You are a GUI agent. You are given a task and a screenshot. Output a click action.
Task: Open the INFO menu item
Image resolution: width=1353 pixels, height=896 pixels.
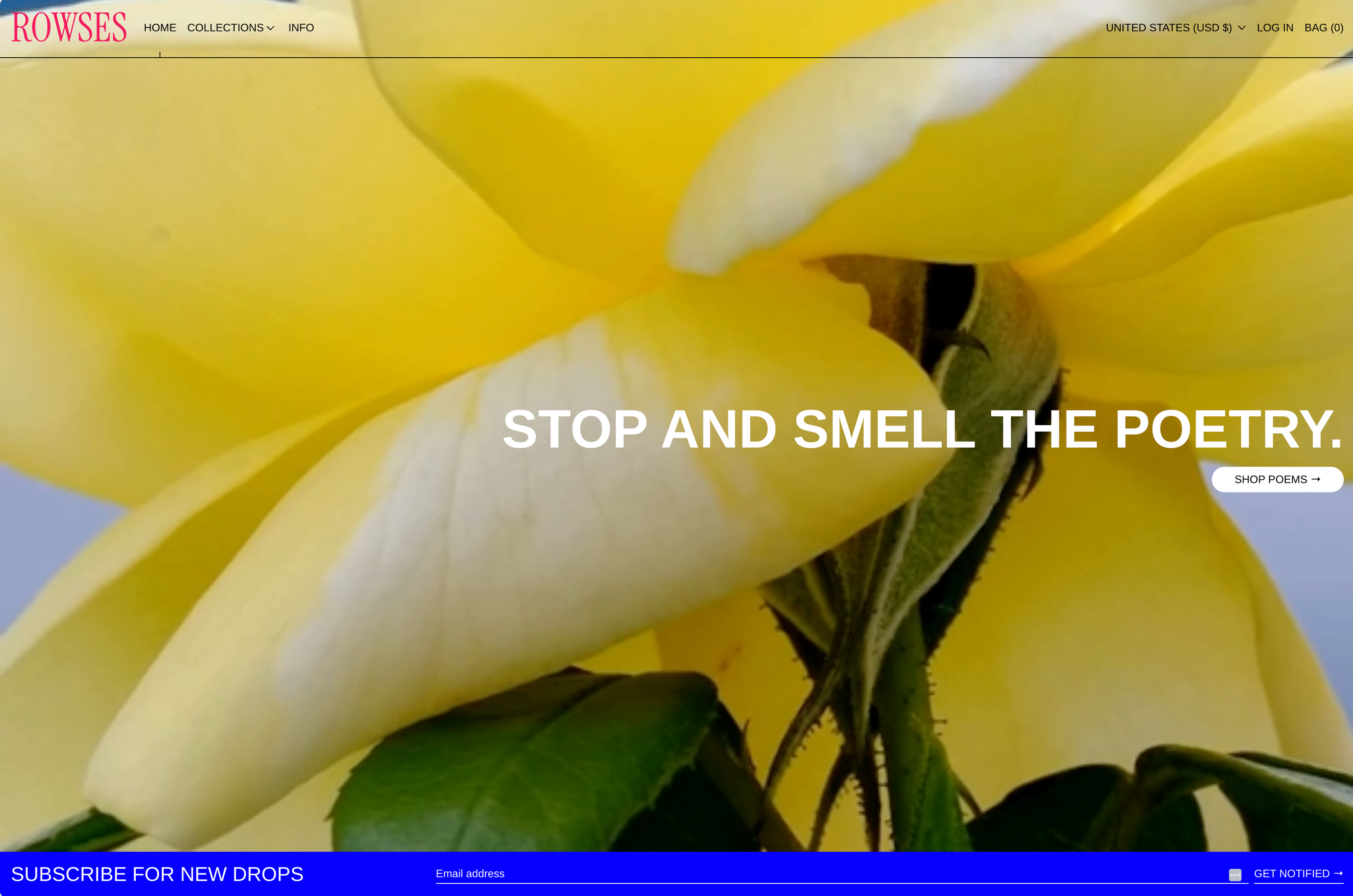point(301,28)
